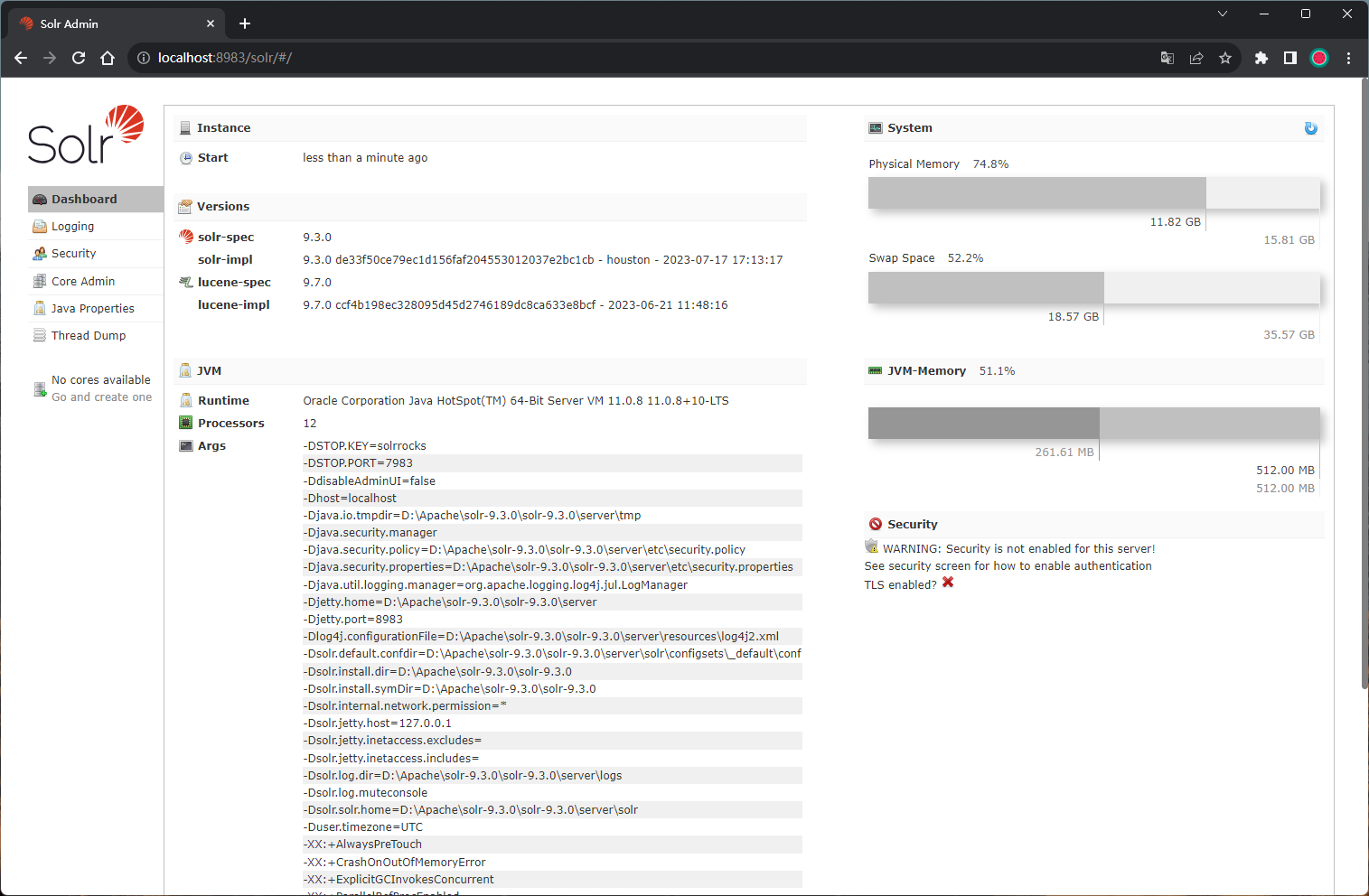The width and height of the screenshot is (1369, 896).
Task: Open the Dashboard menu item
Action: coord(96,199)
